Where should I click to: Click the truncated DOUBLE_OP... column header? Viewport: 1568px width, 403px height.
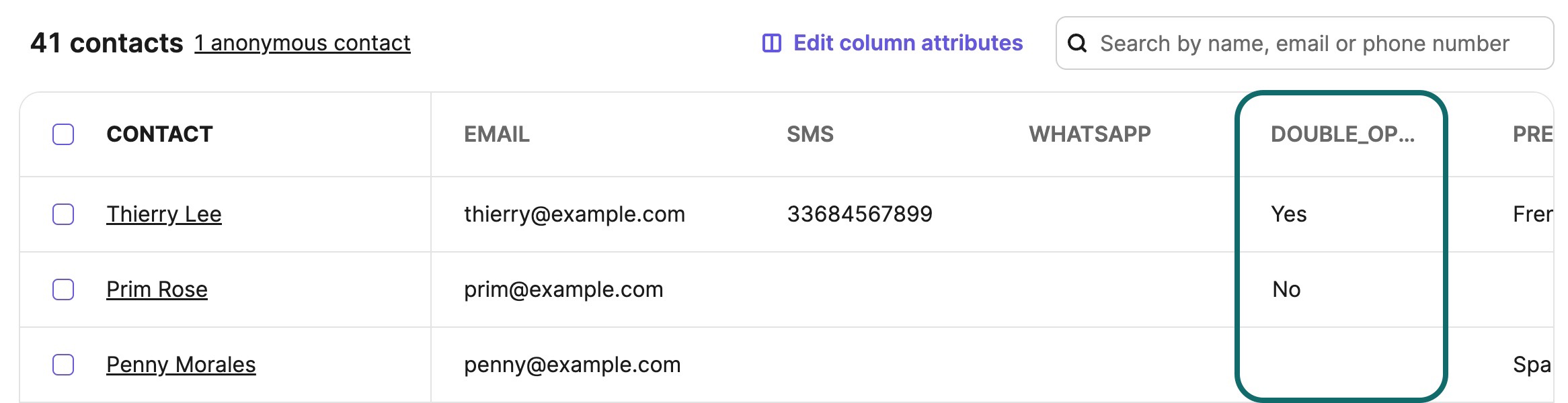point(1342,134)
